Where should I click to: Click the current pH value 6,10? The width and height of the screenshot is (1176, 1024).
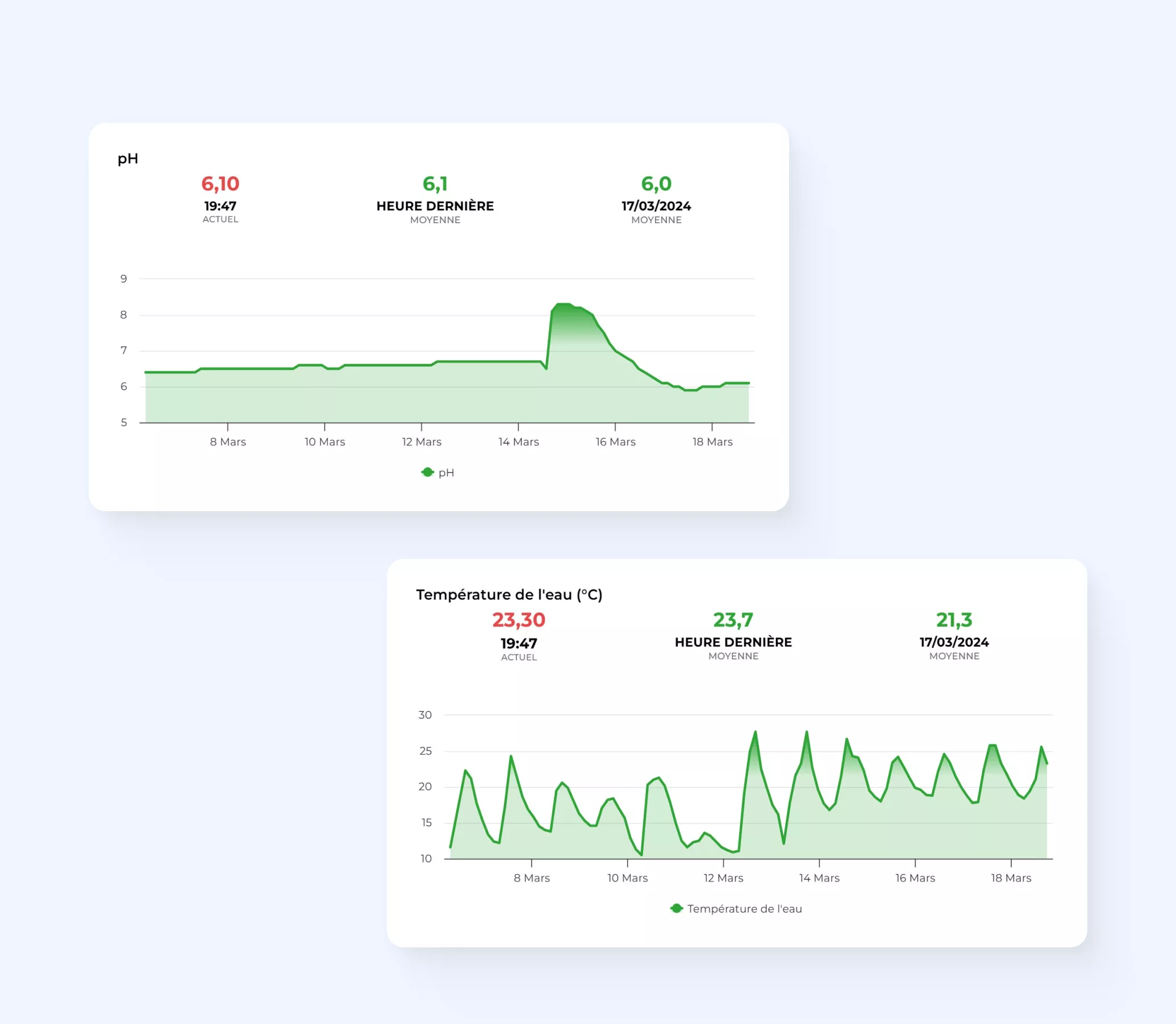(x=220, y=184)
